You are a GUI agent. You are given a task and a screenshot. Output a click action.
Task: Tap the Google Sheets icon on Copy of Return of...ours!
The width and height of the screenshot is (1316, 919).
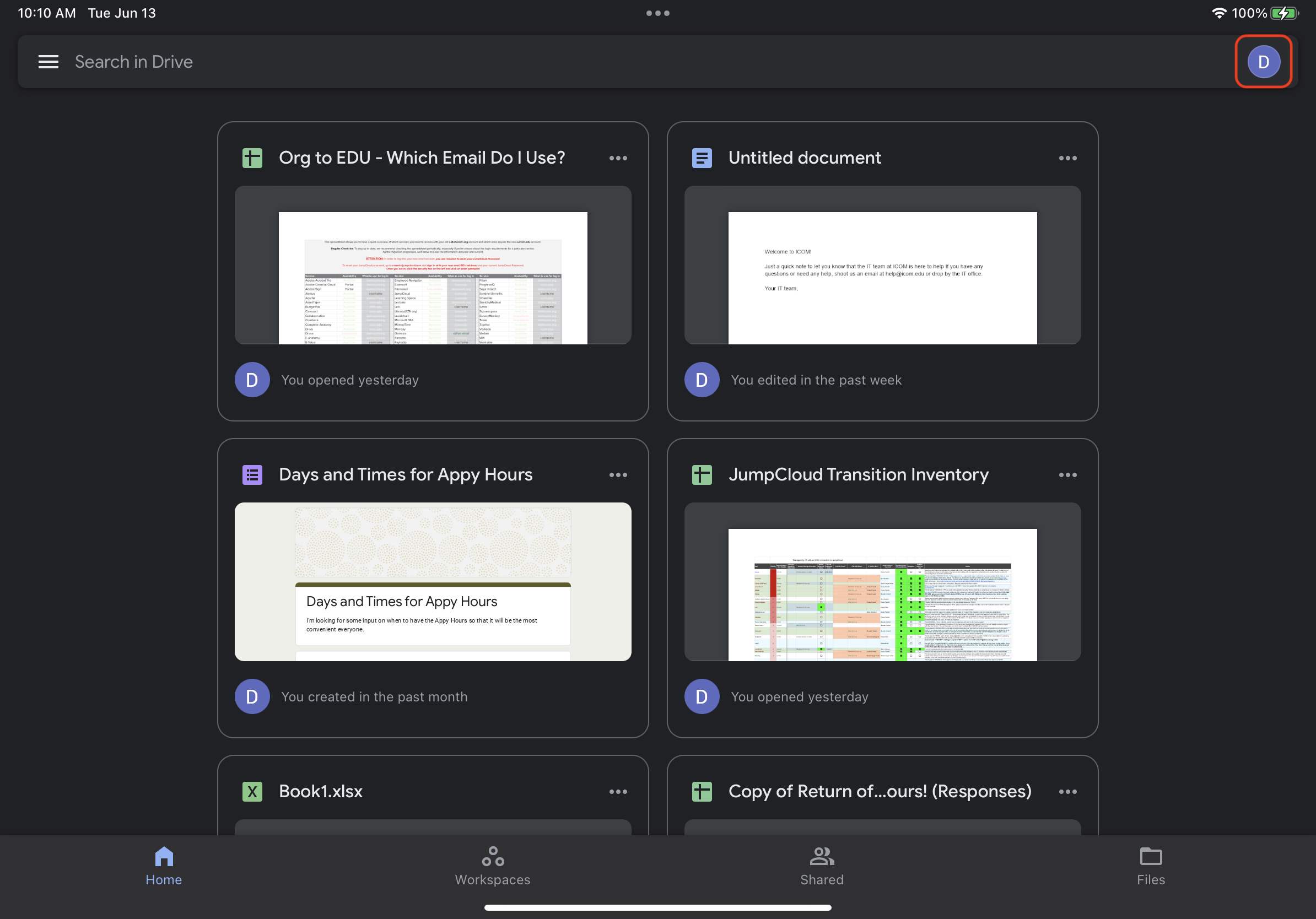pyautogui.click(x=701, y=790)
